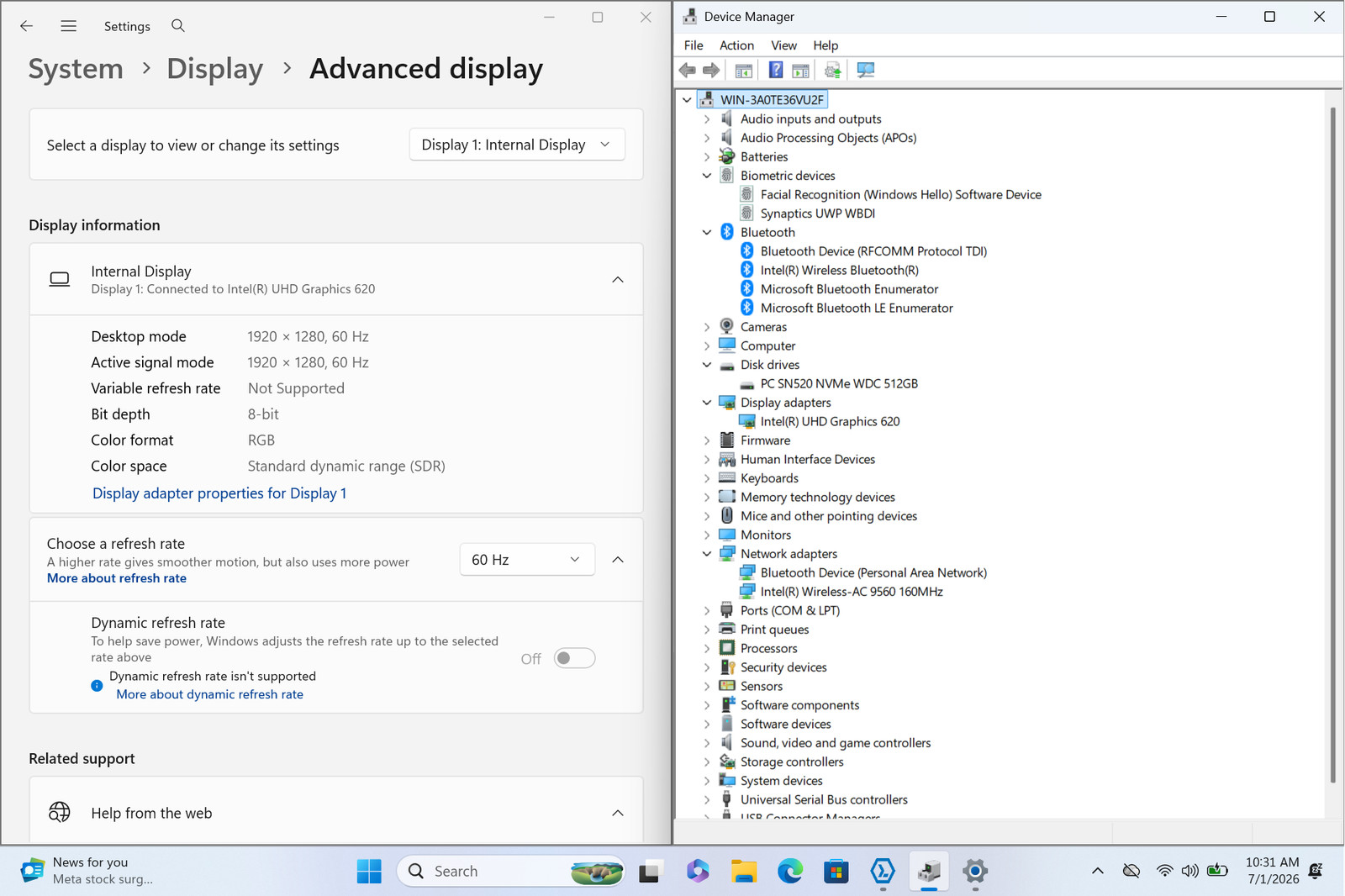The image size is (1345, 896).
Task: Select Facial Recognition (Windows Hello) Software Device
Action: click(x=900, y=194)
